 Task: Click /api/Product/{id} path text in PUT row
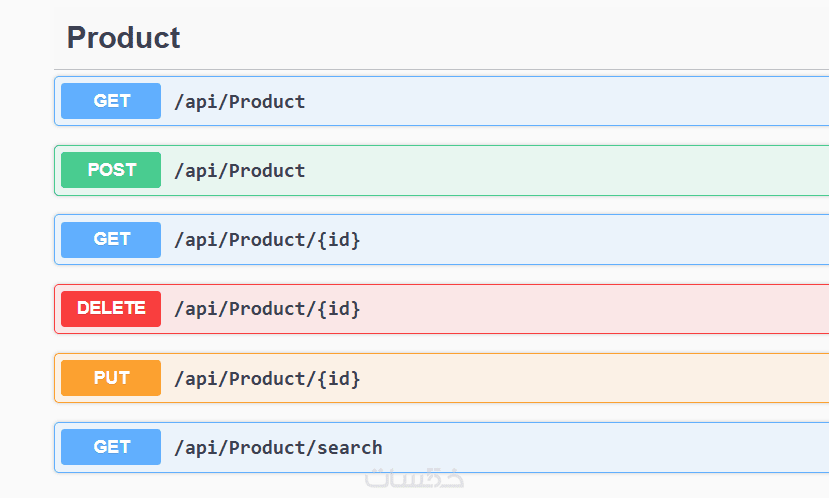[x=267, y=378]
